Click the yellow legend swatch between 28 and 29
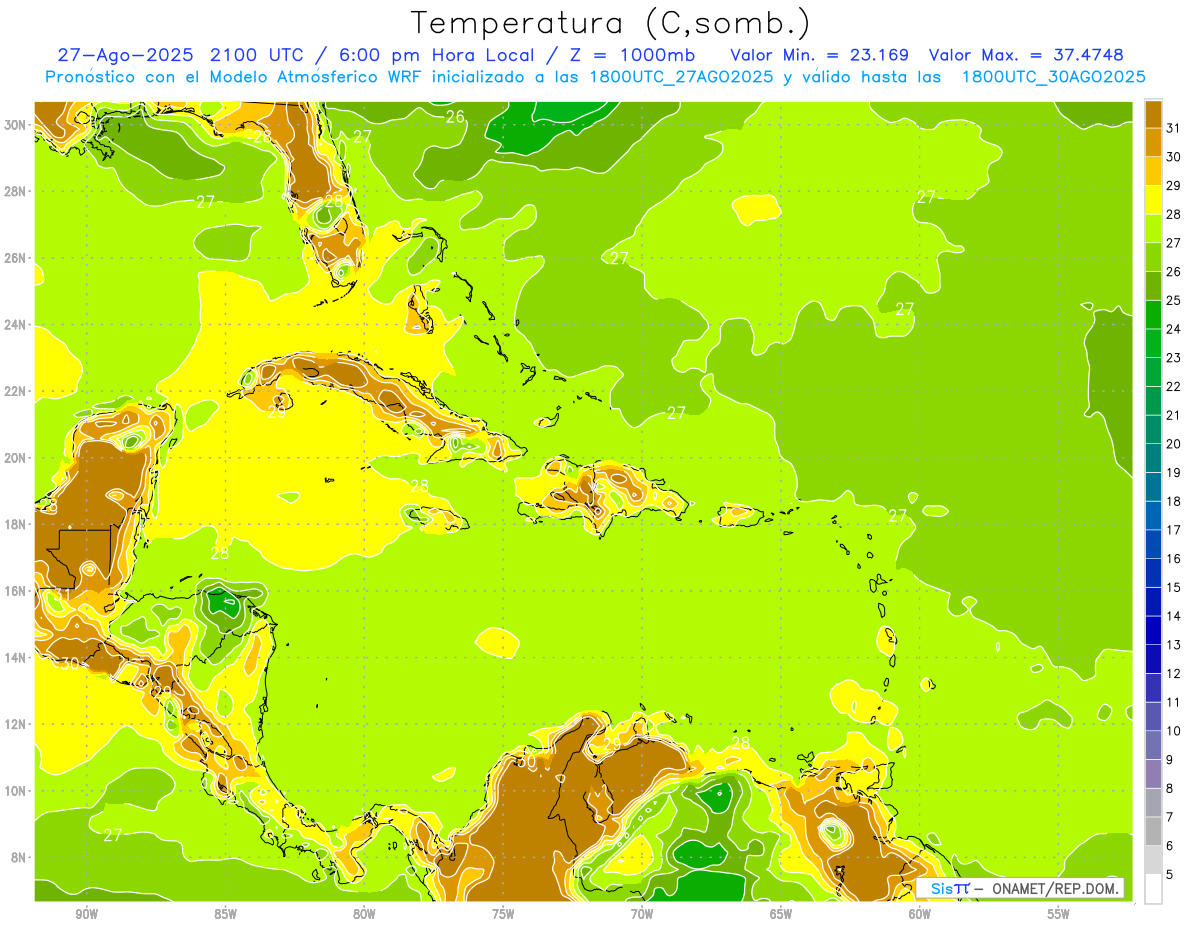 [1153, 199]
